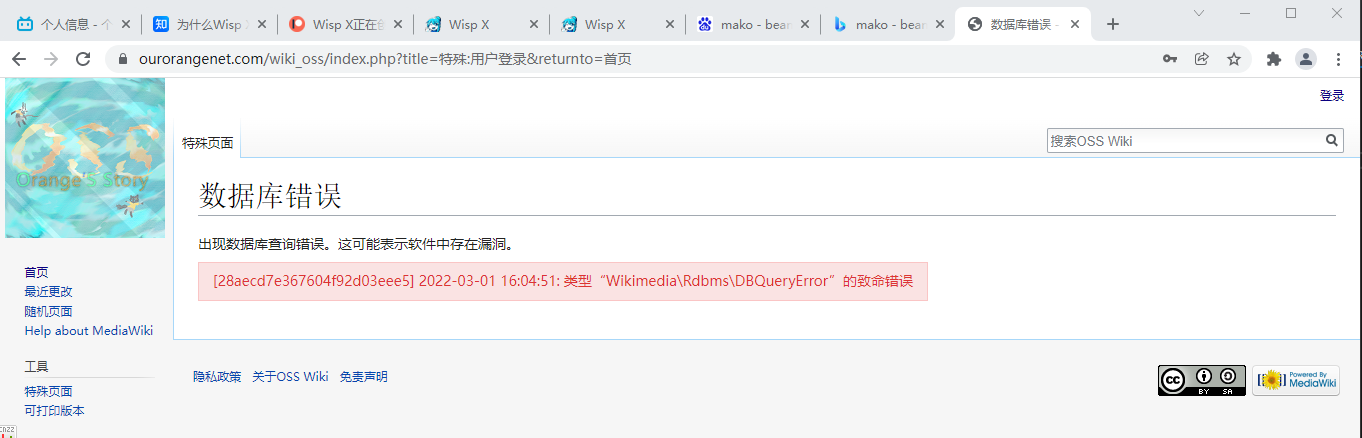Click the Creative Commons license badge
The width and height of the screenshot is (1362, 438).
1201,380
